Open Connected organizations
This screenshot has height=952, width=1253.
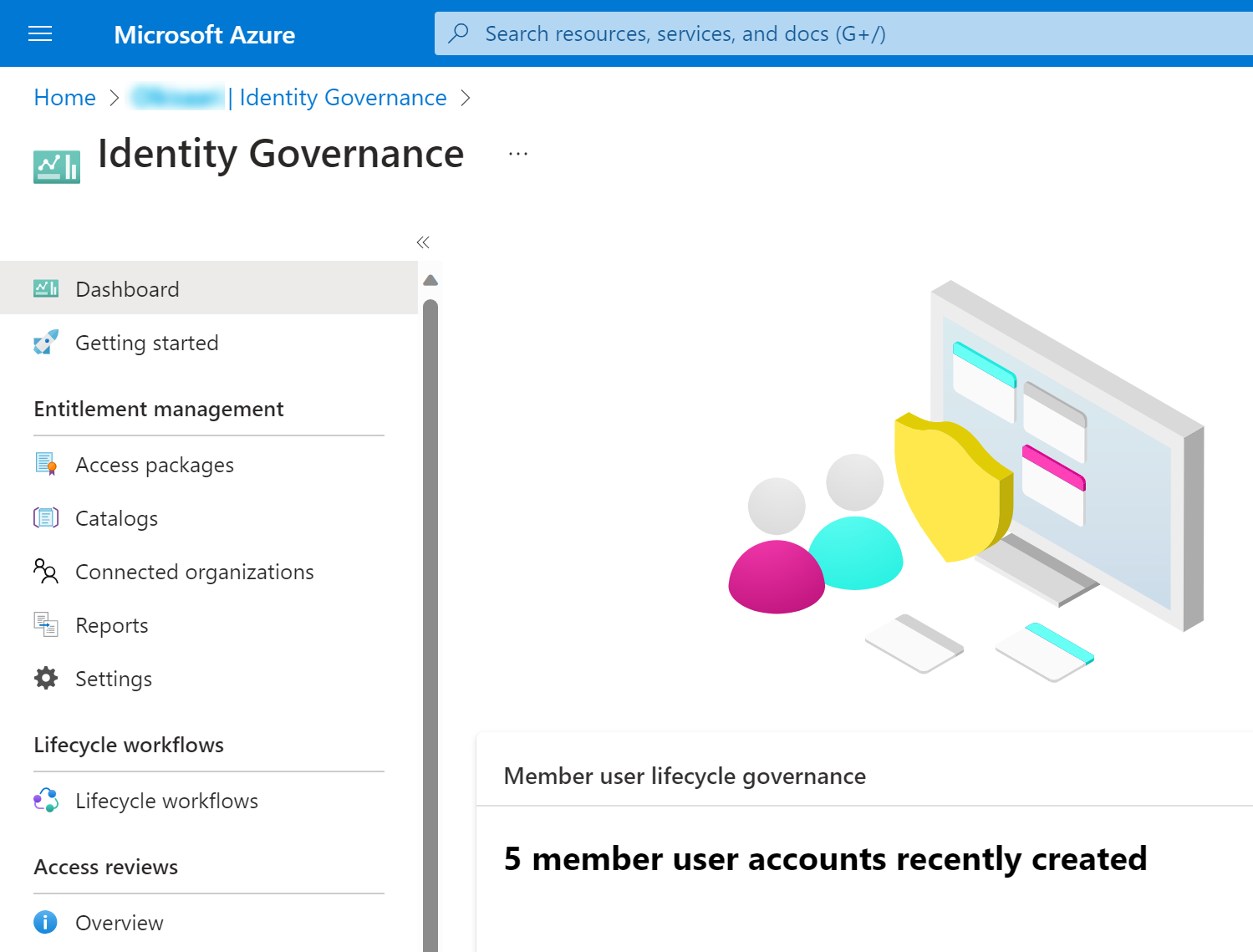(x=209, y=571)
